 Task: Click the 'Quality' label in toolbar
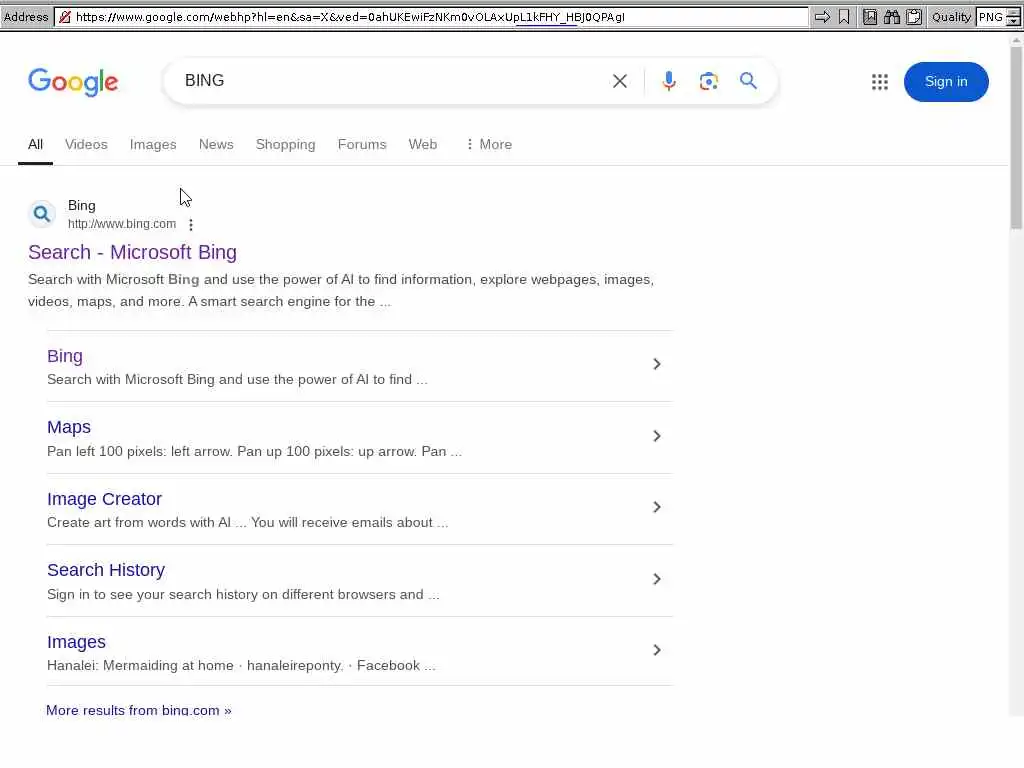(x=951, y=17)
